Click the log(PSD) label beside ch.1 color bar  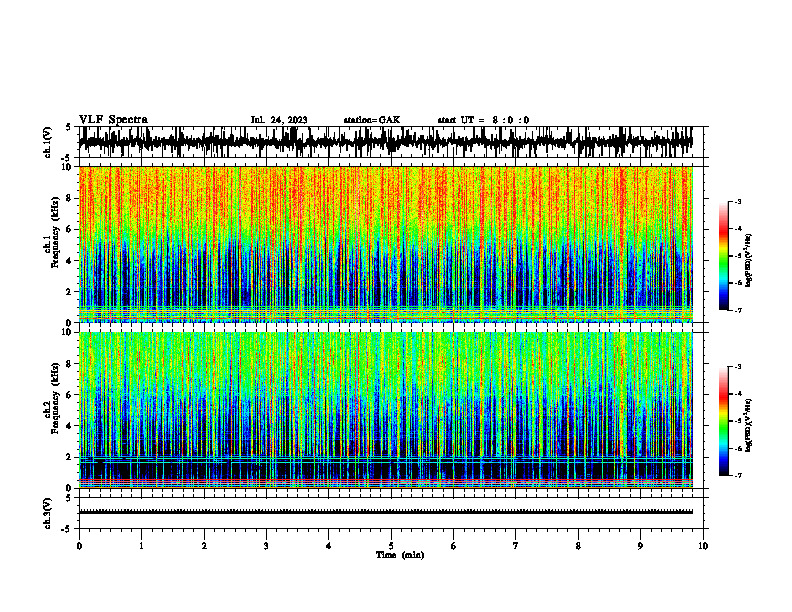[749, 261]
